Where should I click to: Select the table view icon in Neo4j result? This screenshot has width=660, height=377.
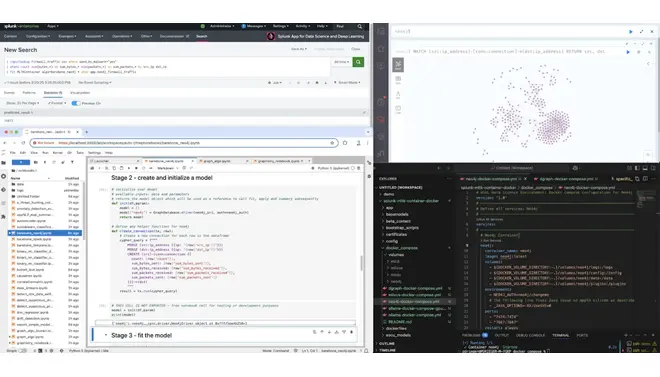[x=398, y=79]
